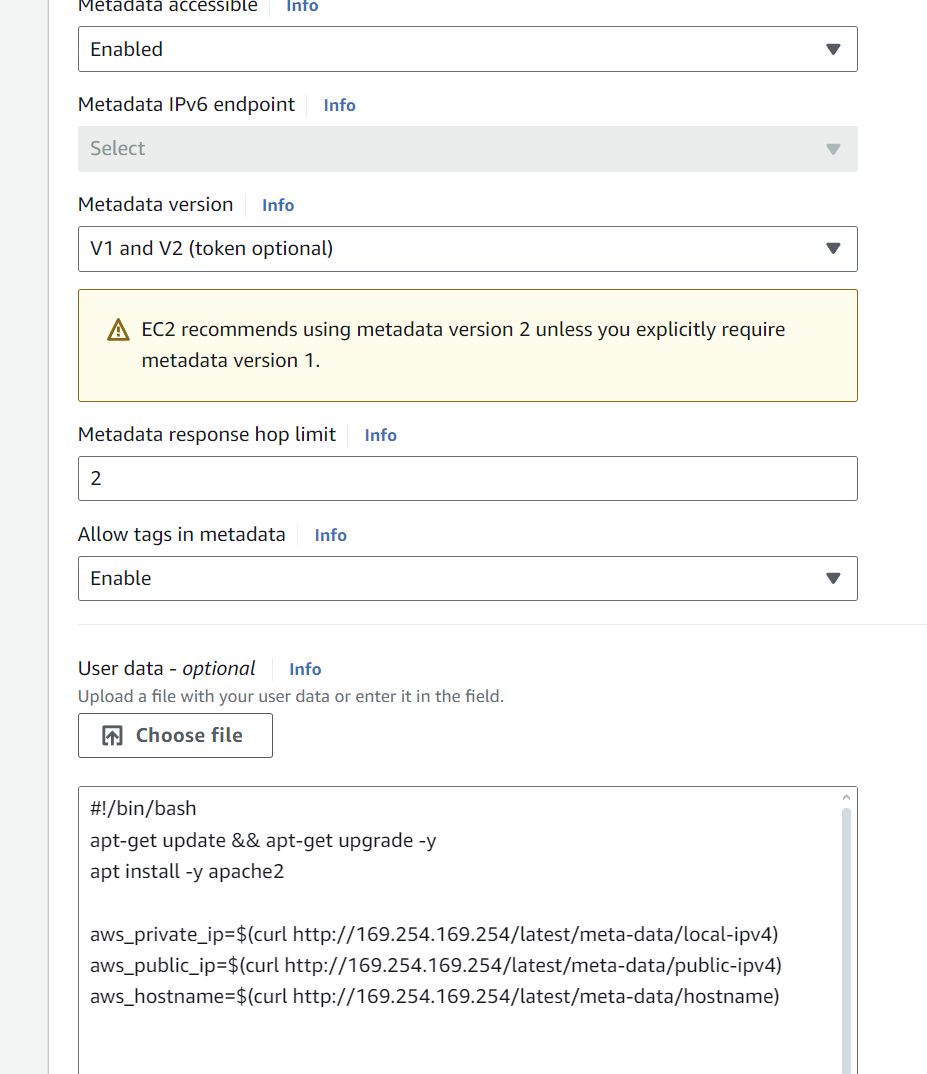
Task: Click the blank line below aws_hostname in script
Action: (x=400, y=1028)
